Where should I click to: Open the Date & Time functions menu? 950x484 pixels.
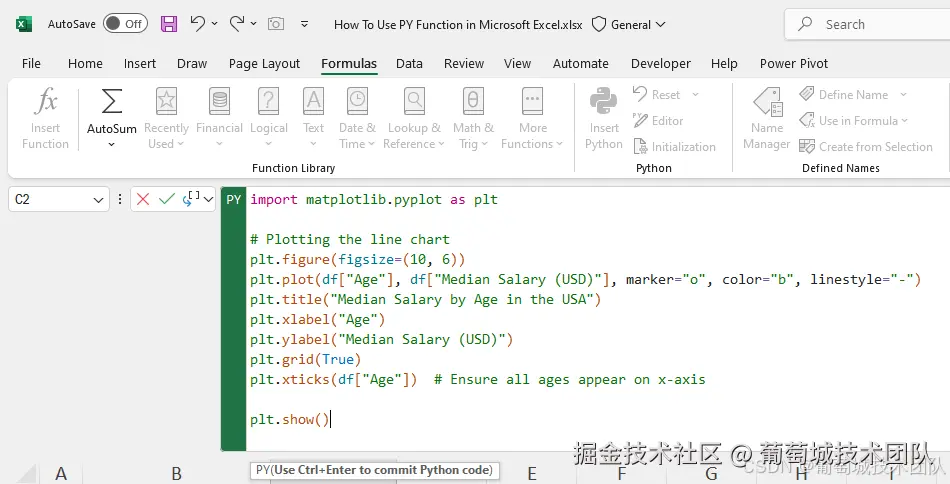tap(357, 117)
